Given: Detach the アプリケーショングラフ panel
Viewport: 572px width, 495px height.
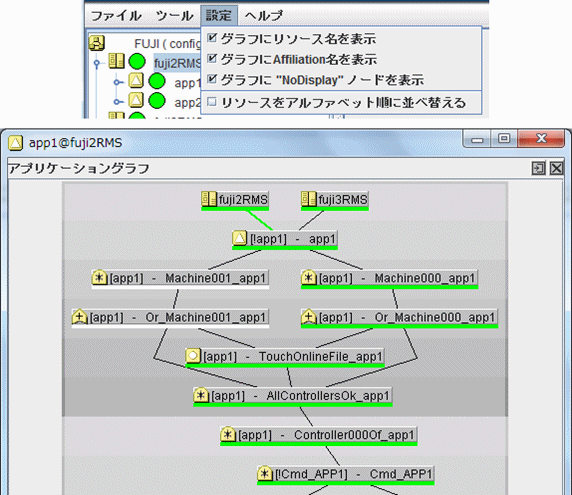Looking at the screenshot, I should 538,168.
